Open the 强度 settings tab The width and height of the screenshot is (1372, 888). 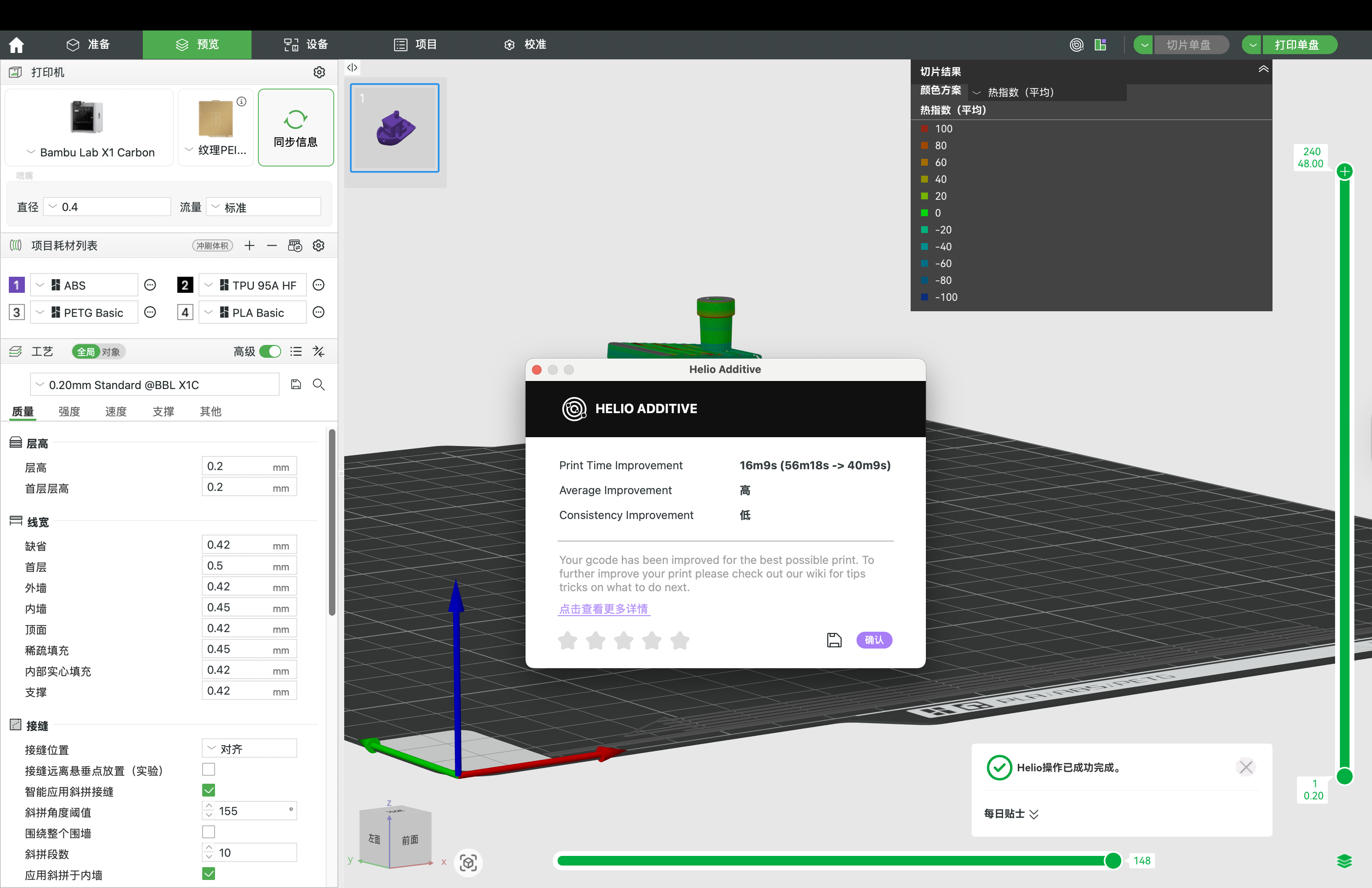(69, 412)
